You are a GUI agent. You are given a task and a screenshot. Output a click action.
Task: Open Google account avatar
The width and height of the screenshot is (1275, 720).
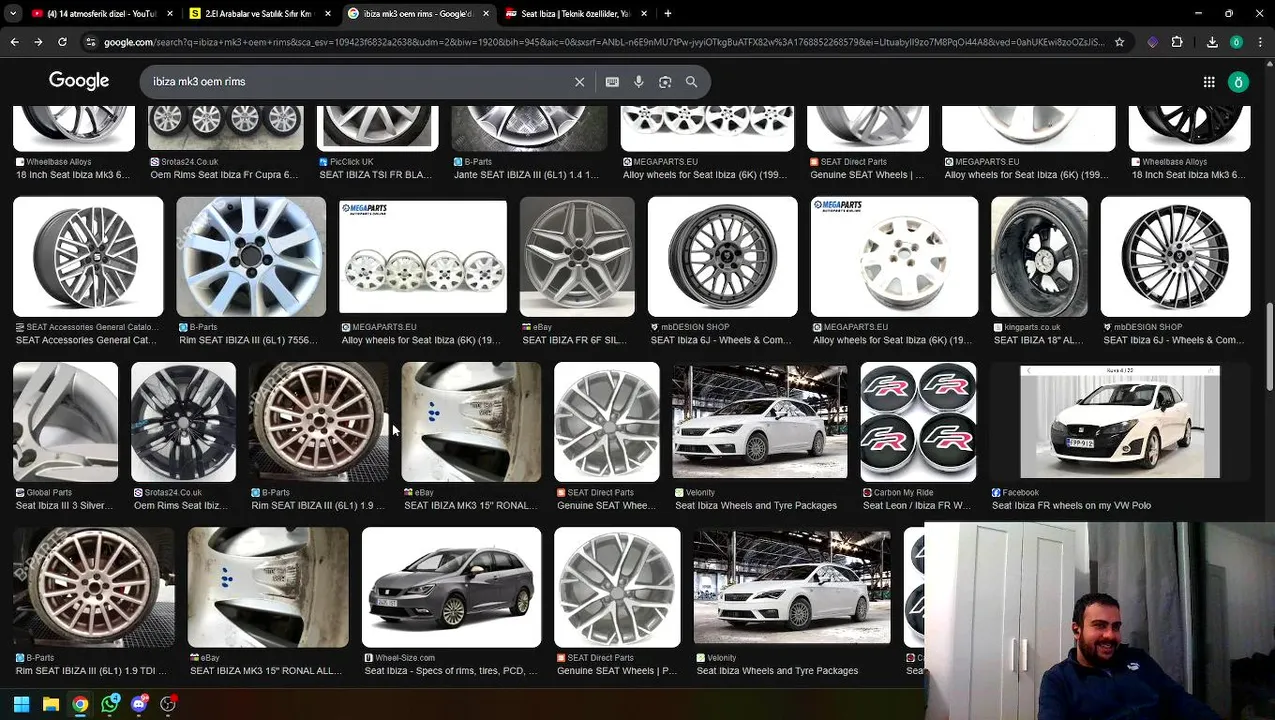[x=1239, y=82]
